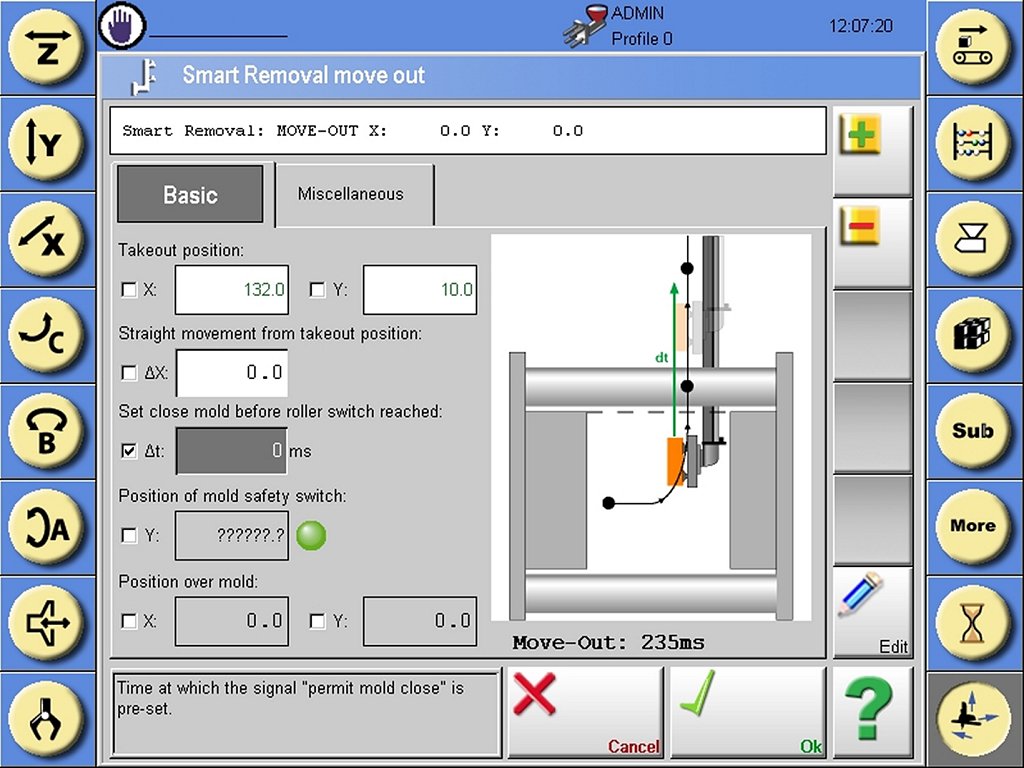Confirm settings with Ok button

pyautogui.click(x=747, y=712)
